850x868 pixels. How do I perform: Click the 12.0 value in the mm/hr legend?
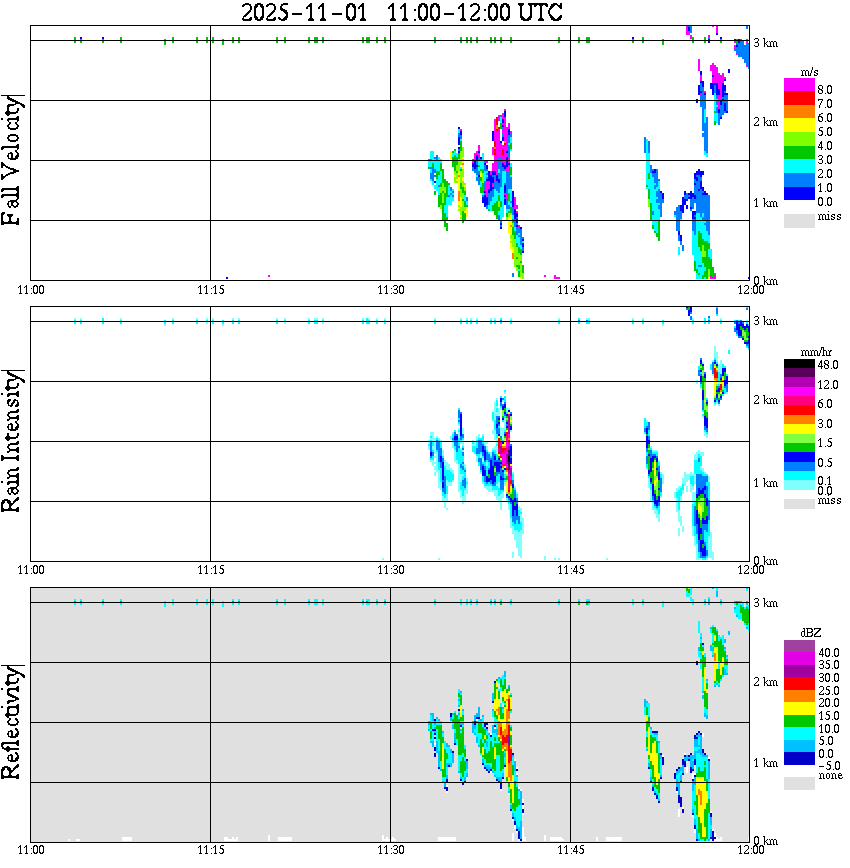[828, 384]
